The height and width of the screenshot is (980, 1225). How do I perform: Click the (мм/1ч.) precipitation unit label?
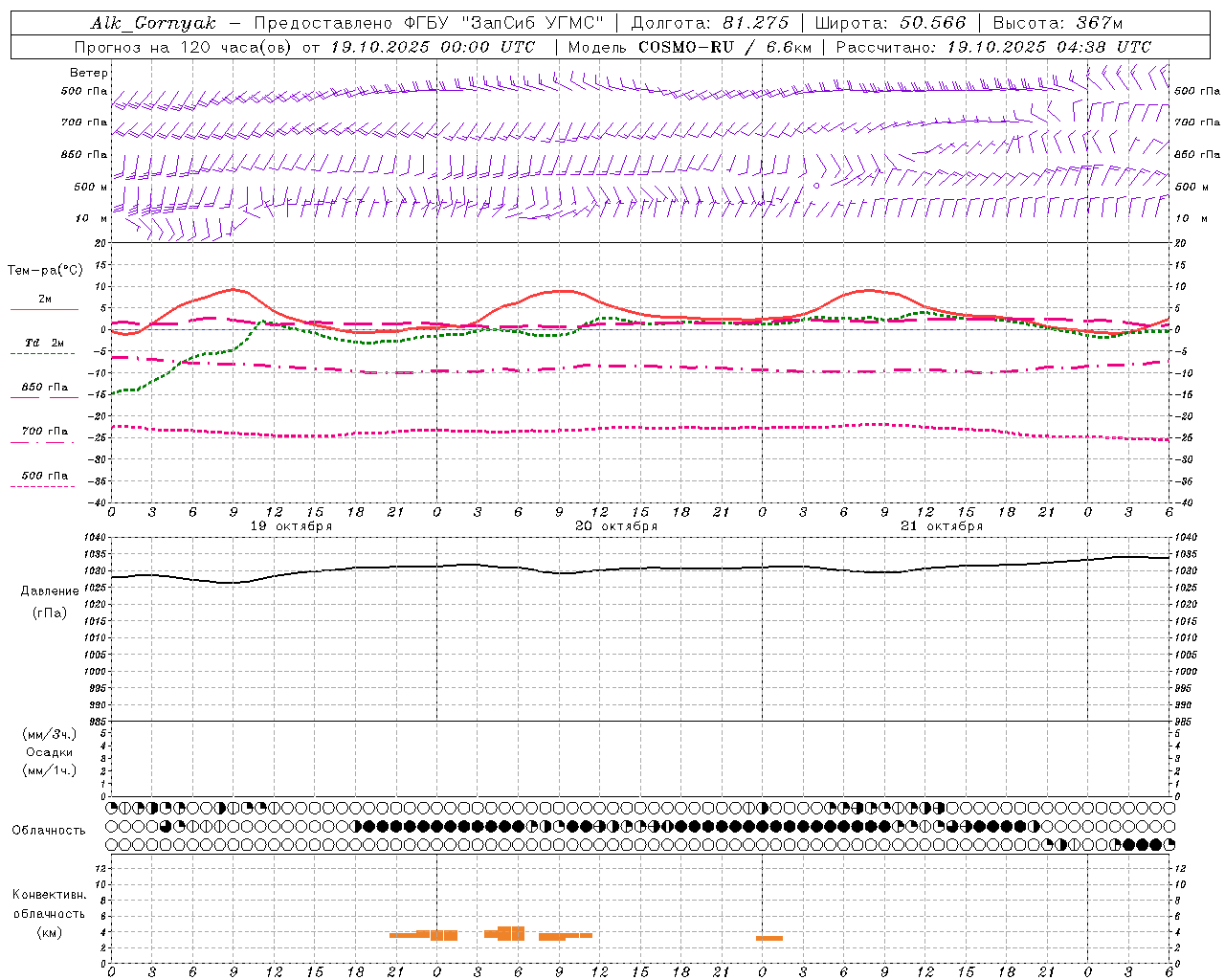[49, 770]
